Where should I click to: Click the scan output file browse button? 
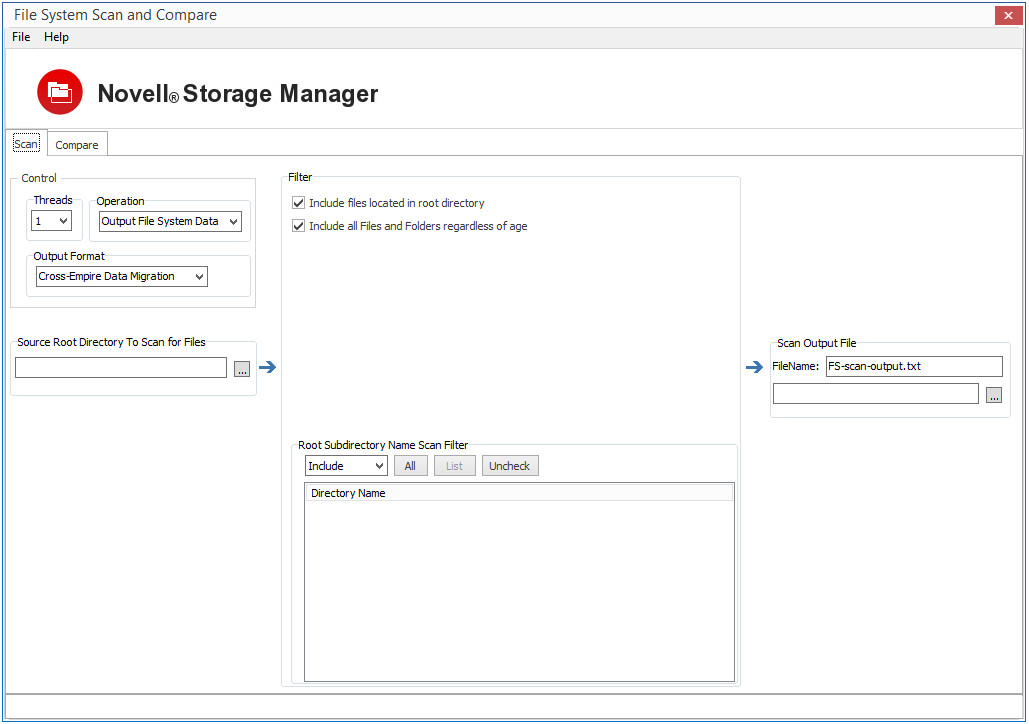point(993,395)
